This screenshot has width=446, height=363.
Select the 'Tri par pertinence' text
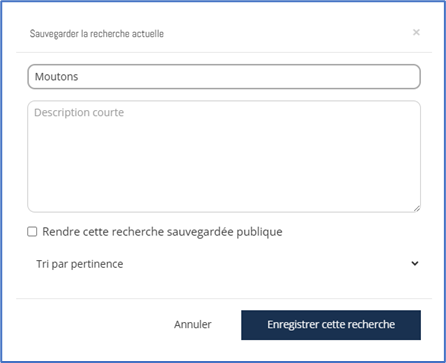click(80, 264)
